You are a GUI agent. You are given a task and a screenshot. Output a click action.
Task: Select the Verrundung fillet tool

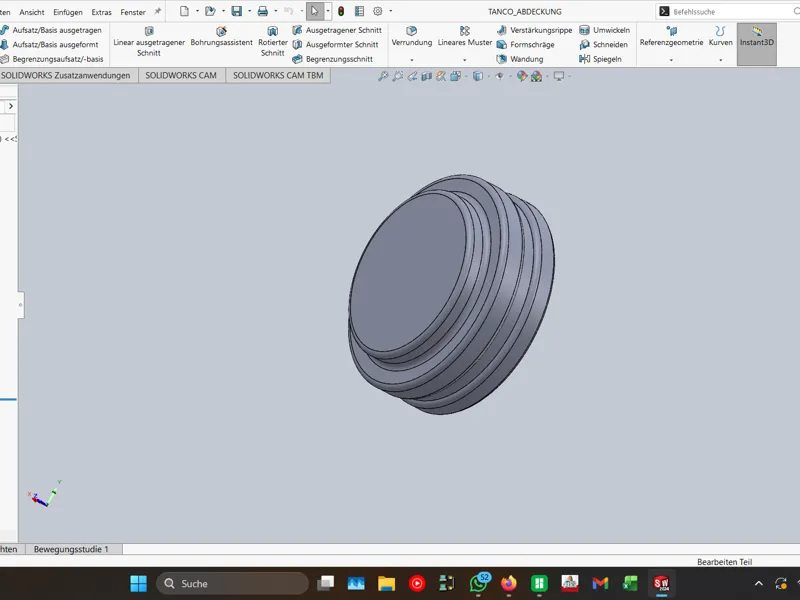pyautogui.click(x=411, y=37)
